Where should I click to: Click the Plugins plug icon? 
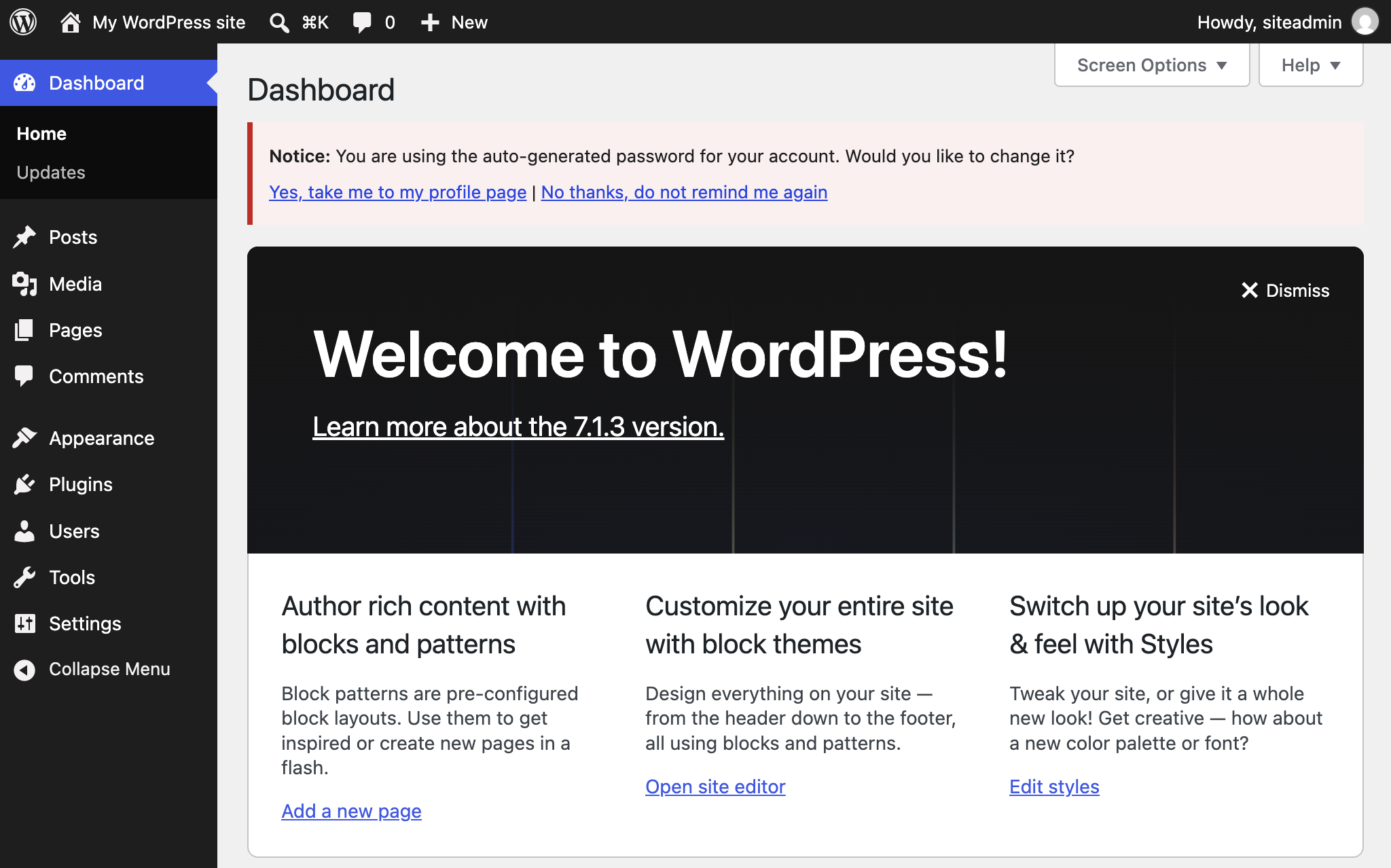tap(24, 484)
